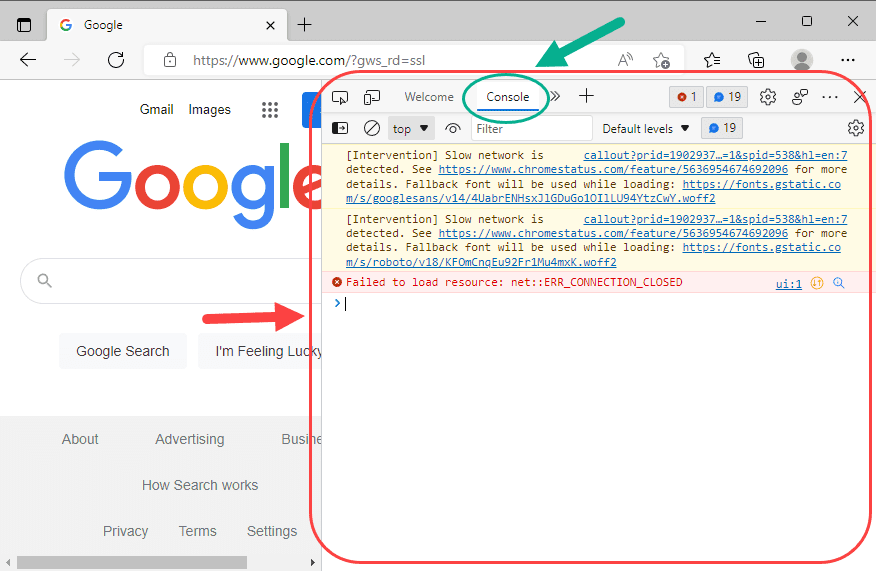
Task: Open the top JavaScript context dropdown
Action: coord(410,129)
